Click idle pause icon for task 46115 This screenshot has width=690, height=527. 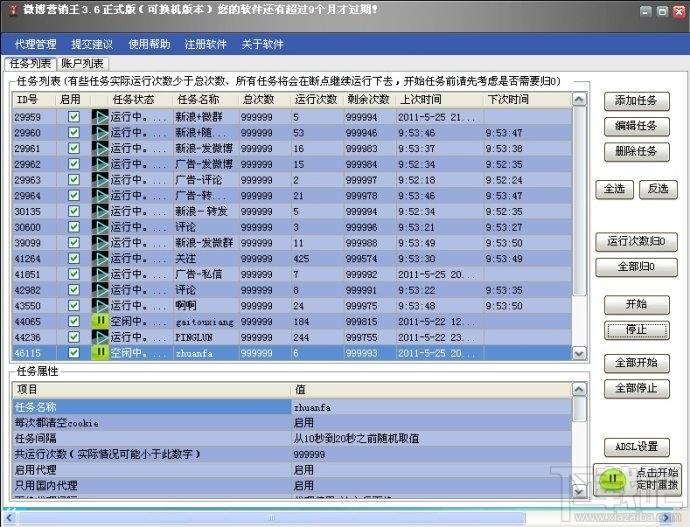100,353
